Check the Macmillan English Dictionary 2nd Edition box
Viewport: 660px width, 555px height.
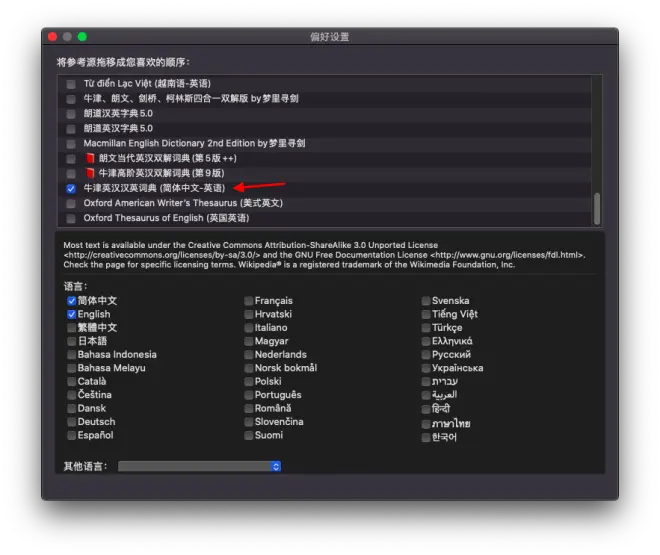[71, 144]
